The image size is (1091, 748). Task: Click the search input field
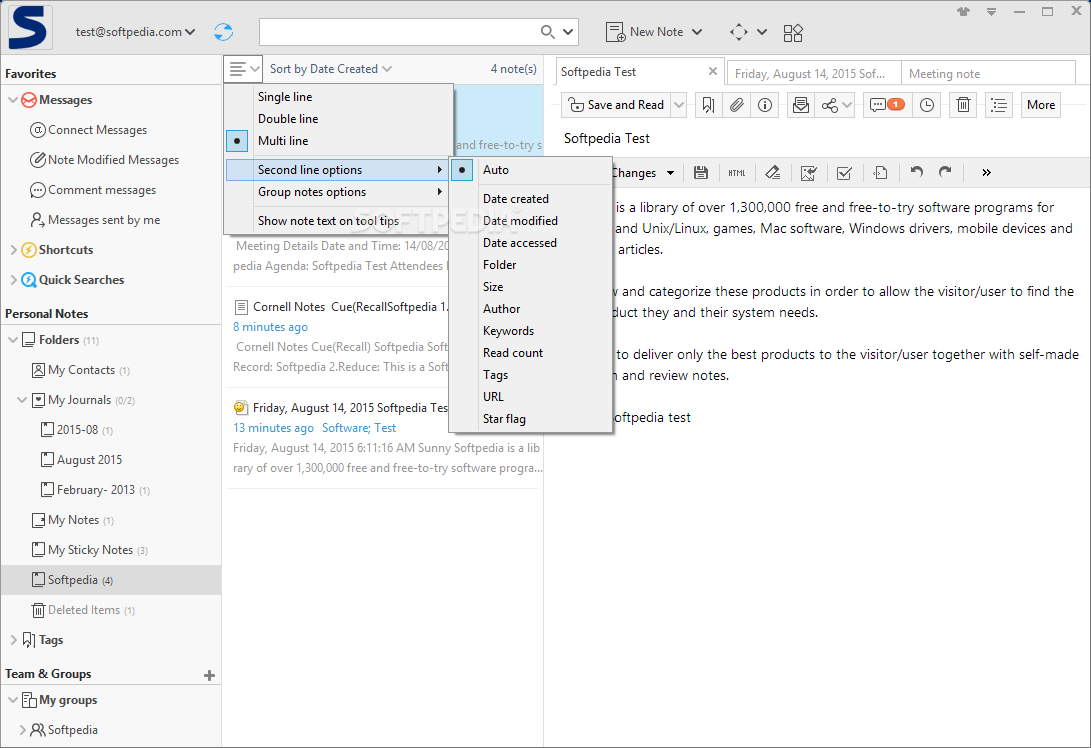pyautogui.click(x=398, y=32)
